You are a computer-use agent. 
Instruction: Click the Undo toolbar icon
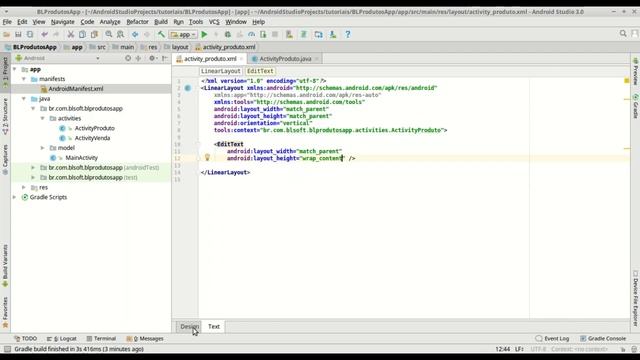point(44,35)
